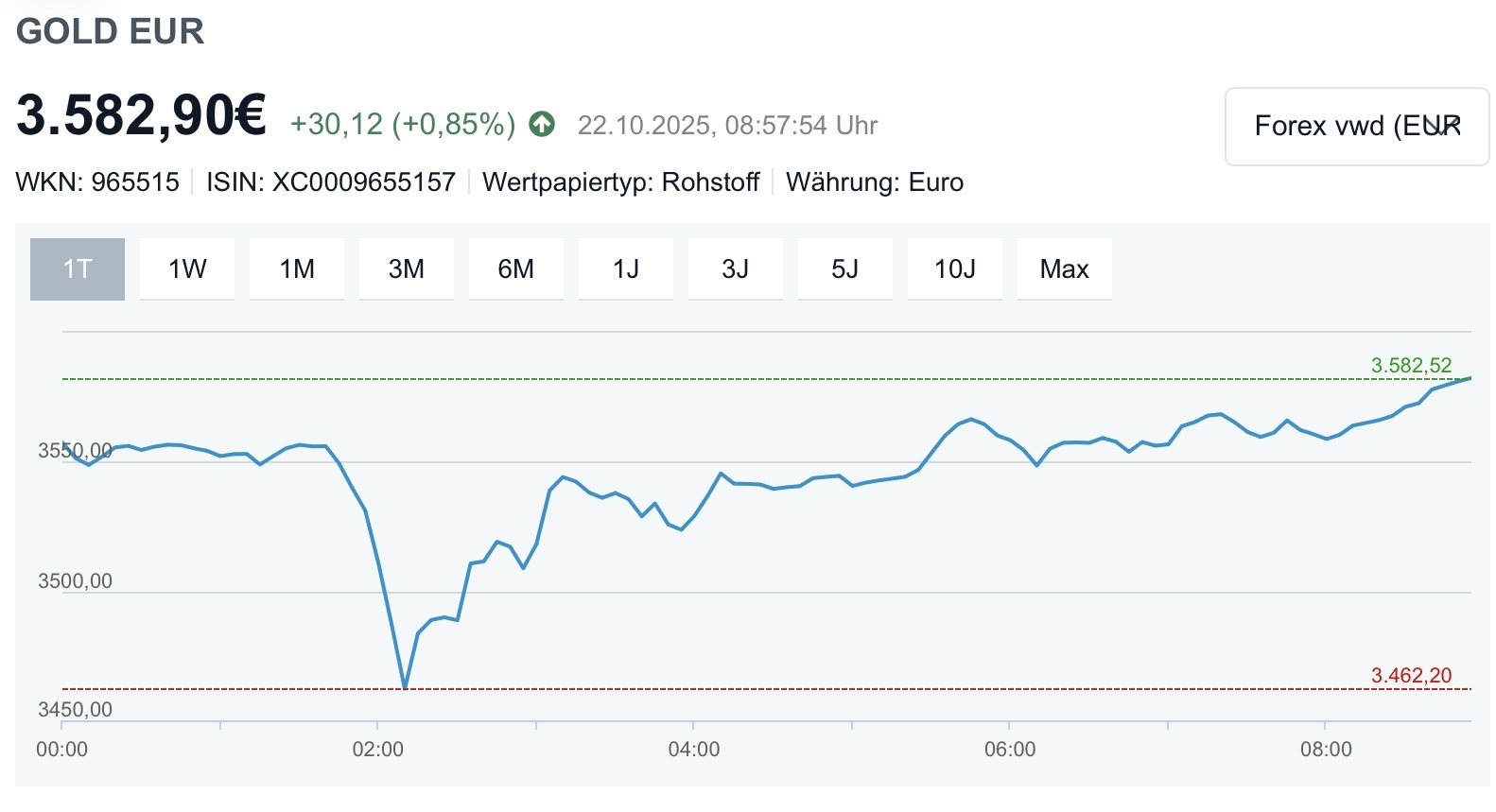The image size is (1496, 812).
Task: Show the 3M chart range
Action: [407, 269]
